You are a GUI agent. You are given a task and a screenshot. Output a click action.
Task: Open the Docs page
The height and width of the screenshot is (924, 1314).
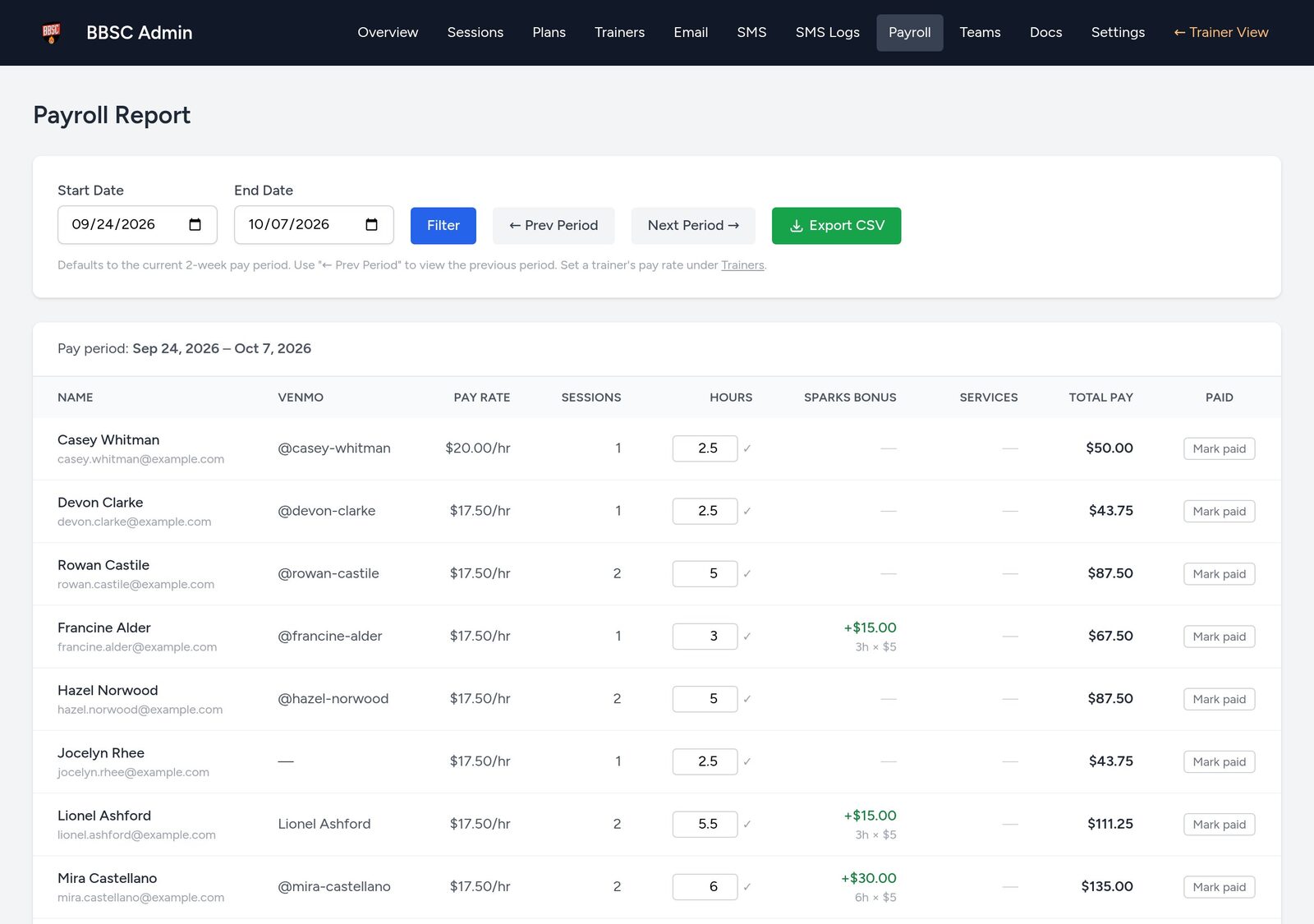click(x=1045, y=33)
